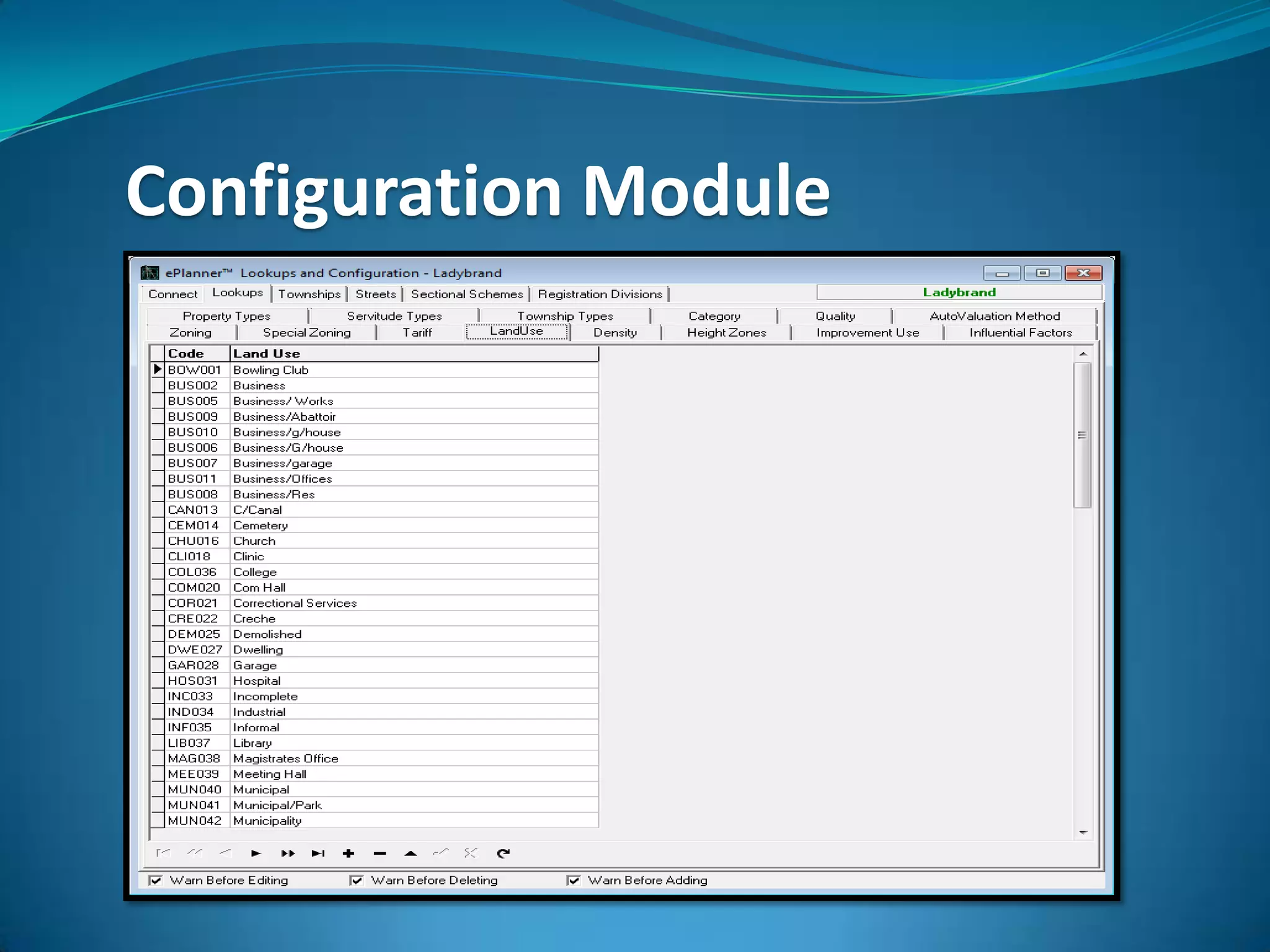Switch to the Townships tab

[309, 294]
